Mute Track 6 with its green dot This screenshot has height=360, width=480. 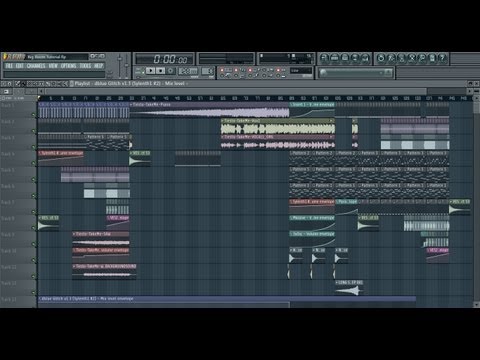click(33, 196)
